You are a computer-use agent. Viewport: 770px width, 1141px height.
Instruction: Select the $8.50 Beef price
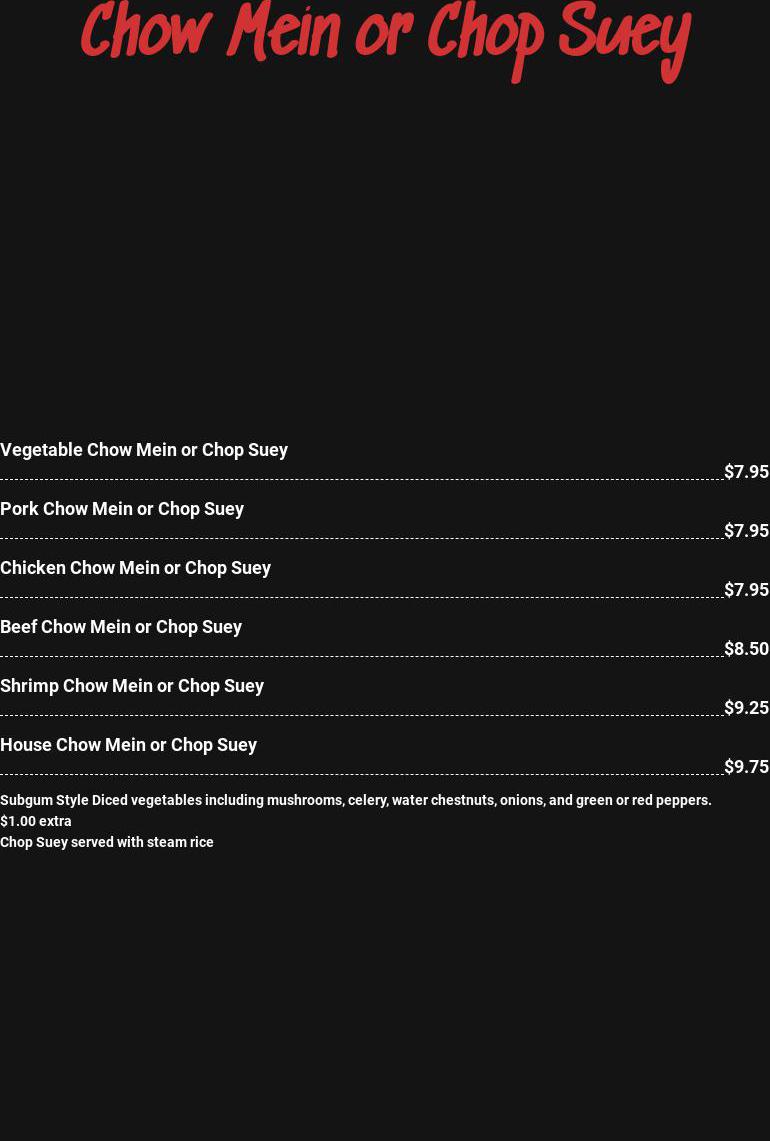[746, 649]
